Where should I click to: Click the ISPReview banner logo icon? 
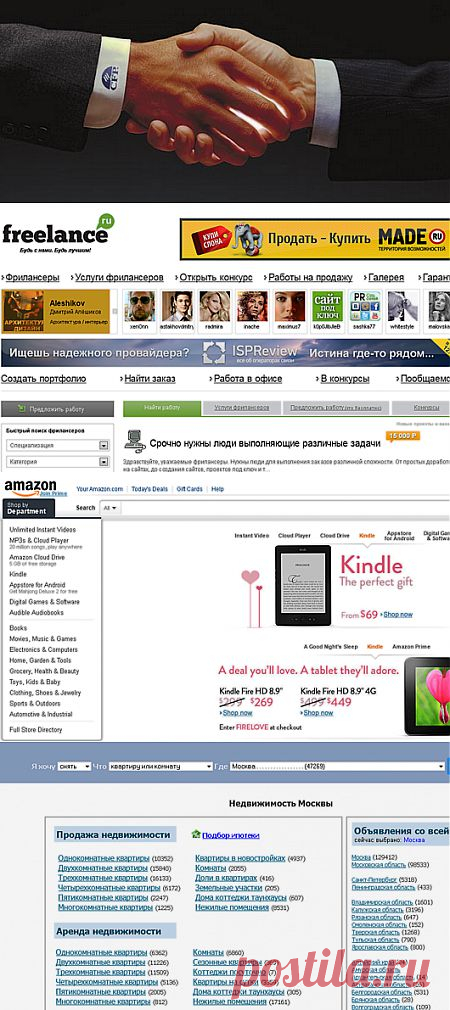point(214,352)
